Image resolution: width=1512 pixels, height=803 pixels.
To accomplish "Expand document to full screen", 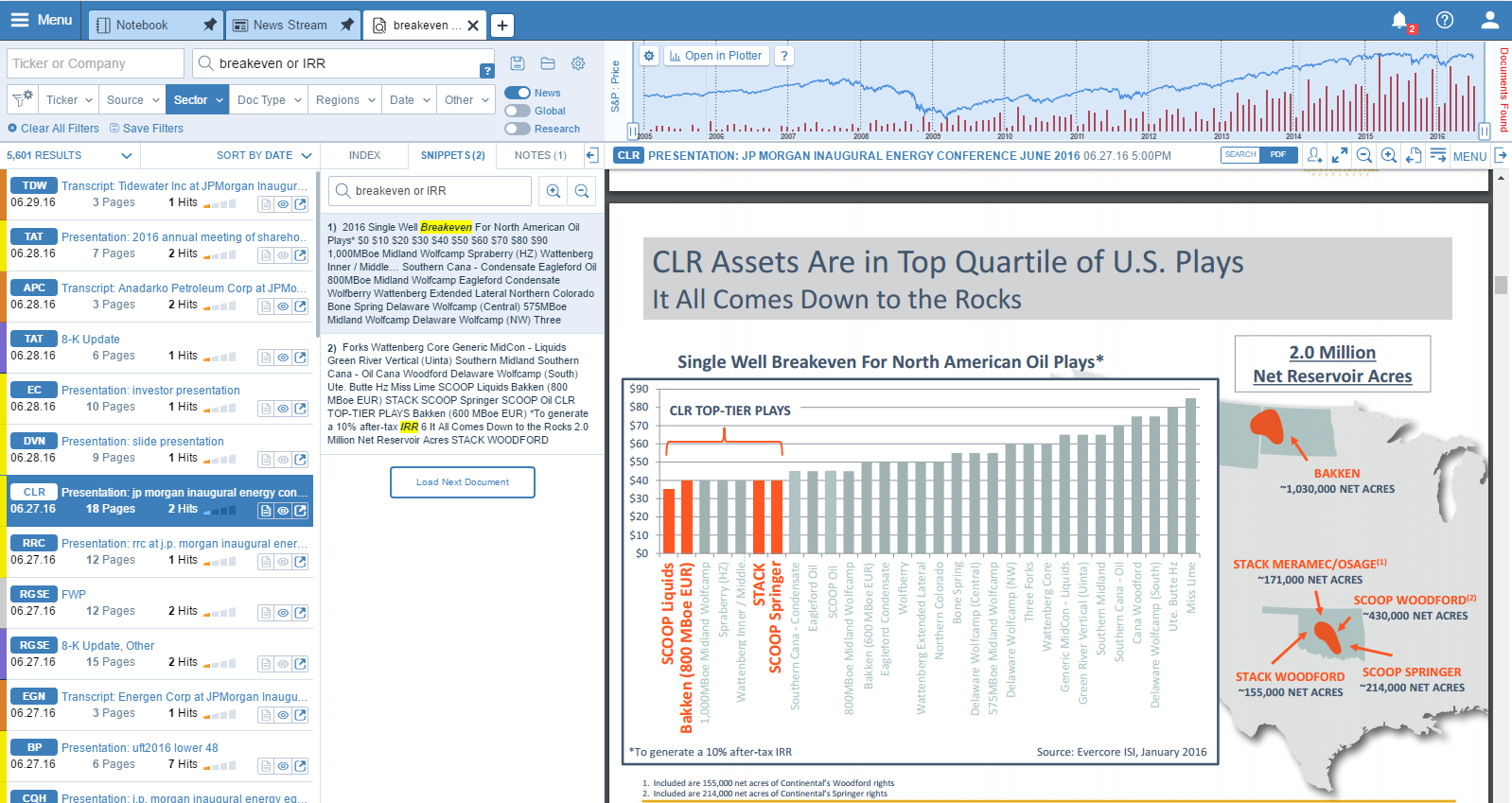I will (x=1340, y=156).
